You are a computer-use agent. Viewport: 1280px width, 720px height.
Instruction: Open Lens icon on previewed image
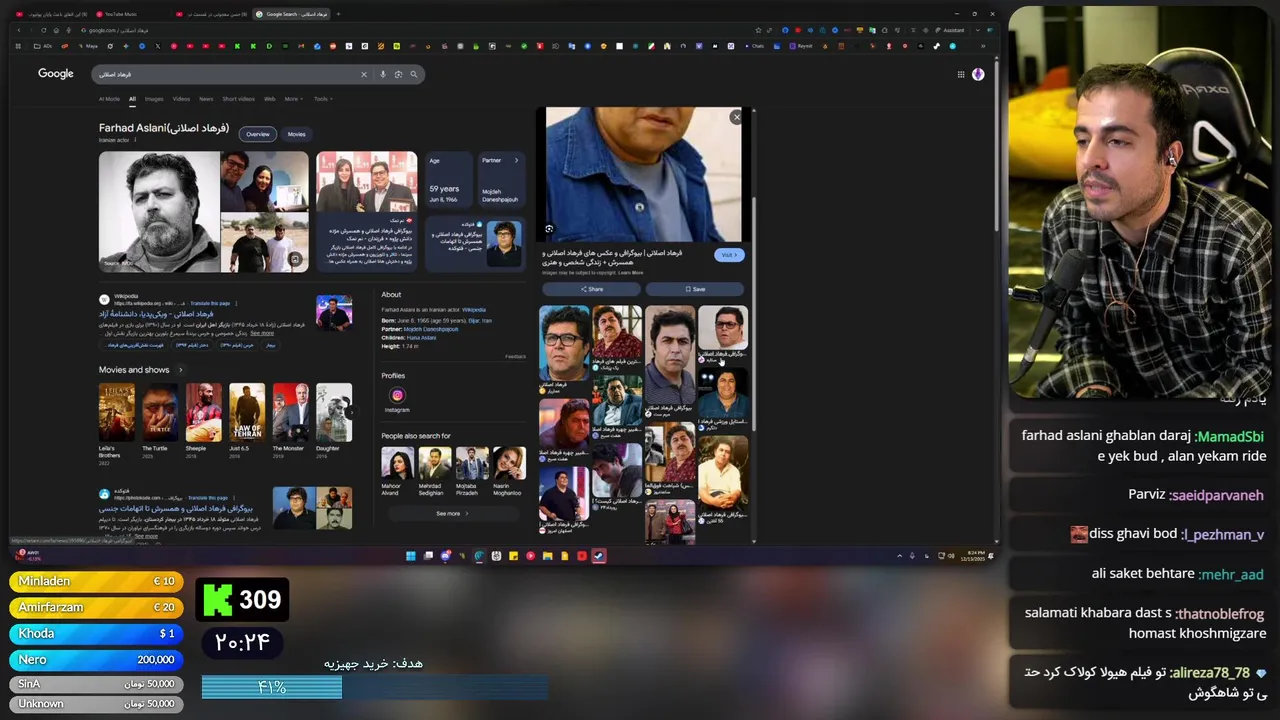[549, 229]
